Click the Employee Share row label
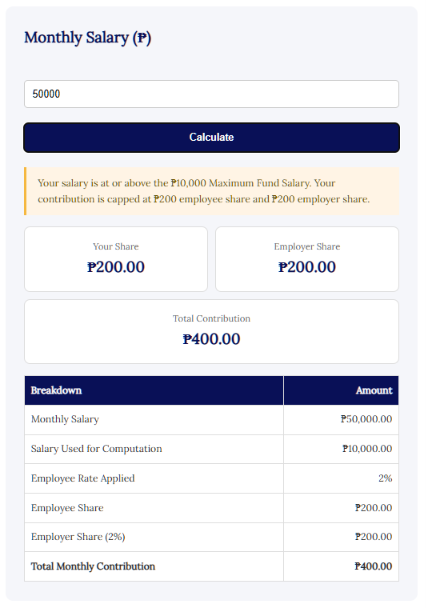The width and height of the screenshot is (426, 608). [67, 508]
